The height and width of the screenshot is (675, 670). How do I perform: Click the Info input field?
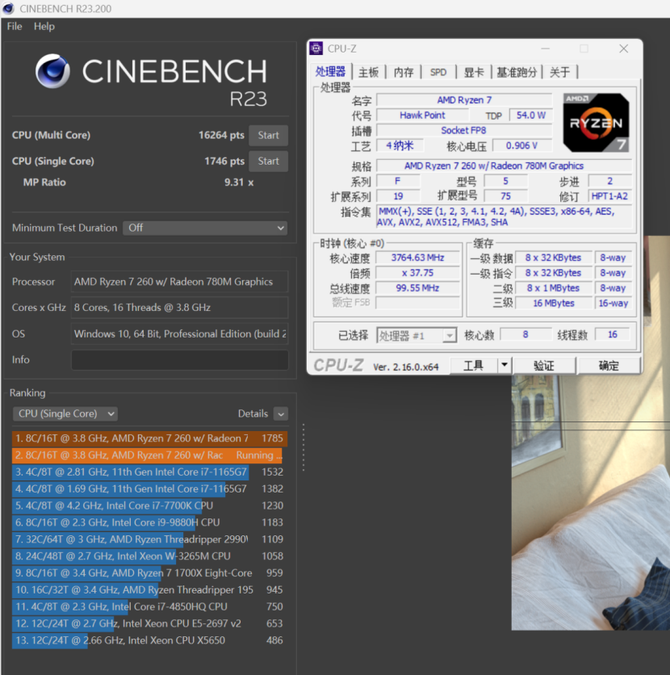coord(179,360)
